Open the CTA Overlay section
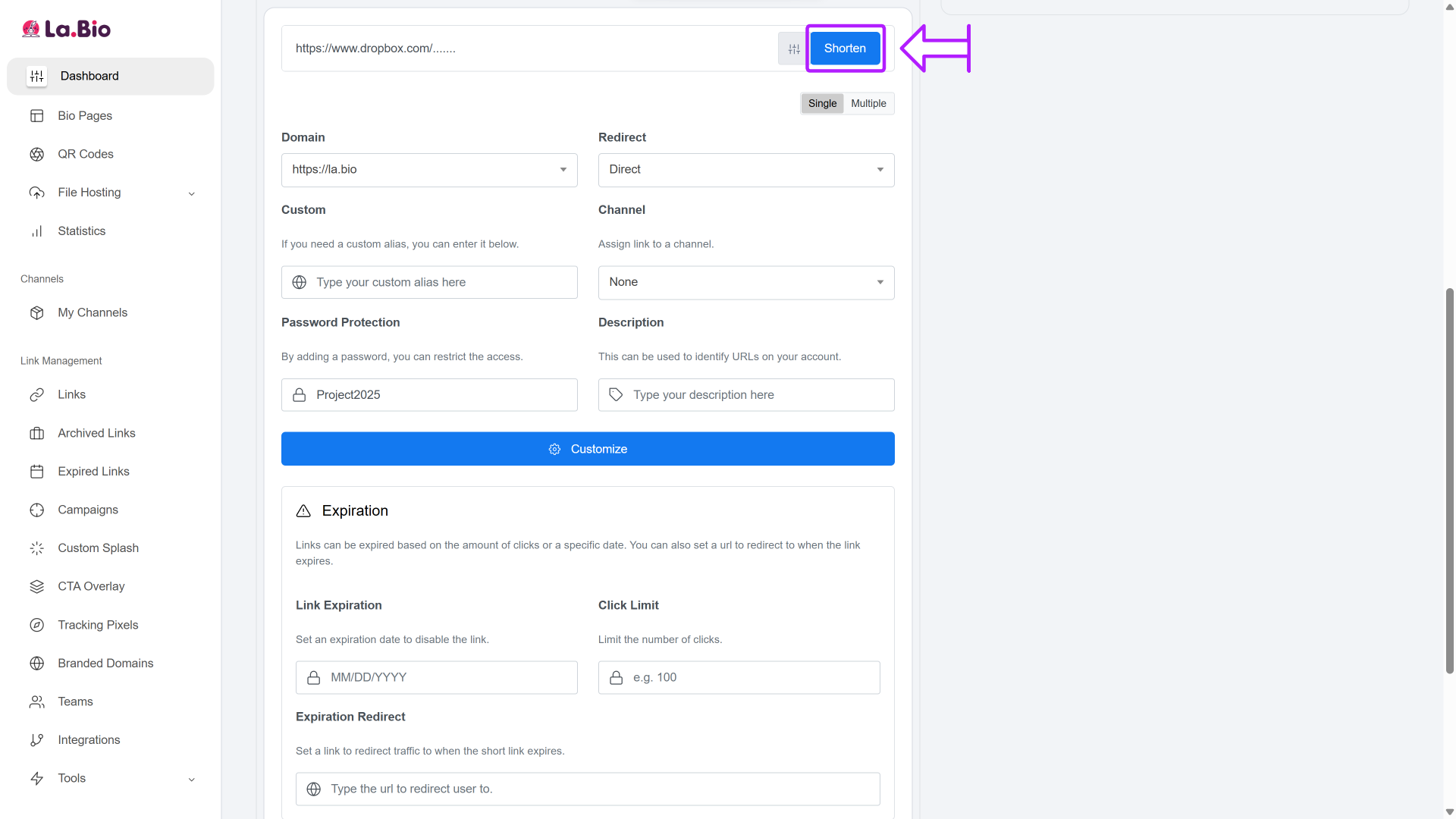The image size is (1456, 819). point(91,586)
